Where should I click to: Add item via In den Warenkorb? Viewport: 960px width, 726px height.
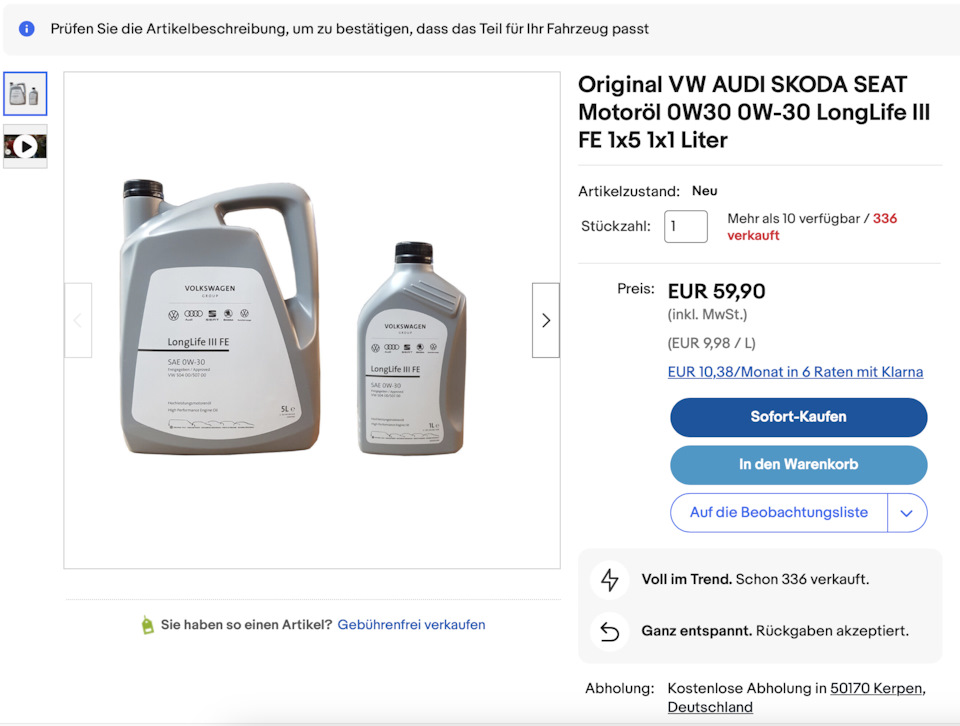[x=798, y=465]
